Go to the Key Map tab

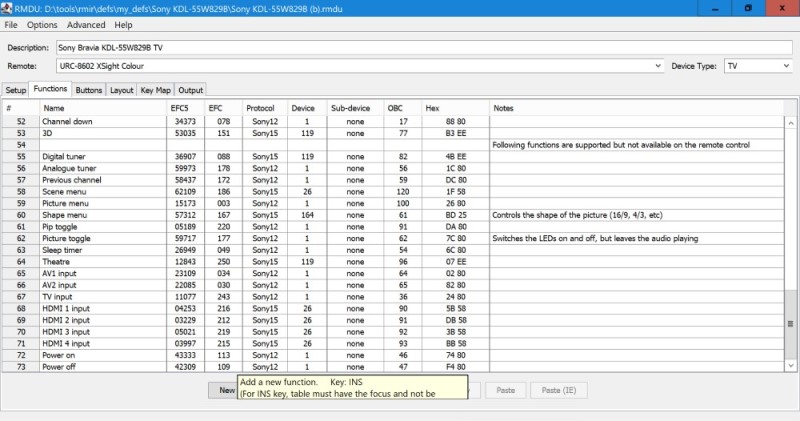pyautogui.click(x=155, y=90)
